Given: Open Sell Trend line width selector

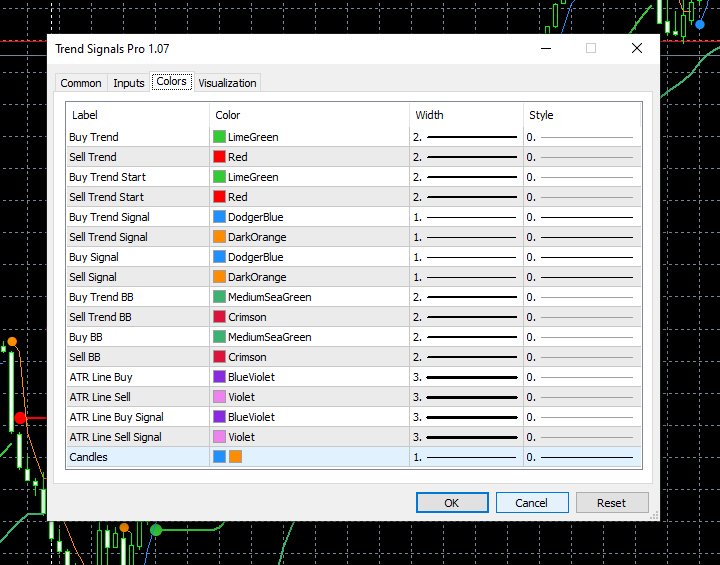Looking at the screenshot, I should click(466, 157).
